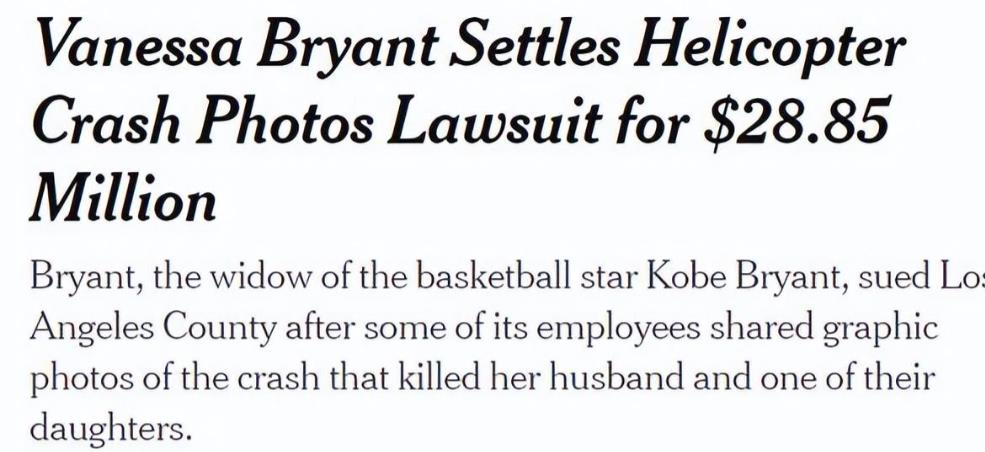Click the Crash Photos words in headline
Image resolution: width=985 pixels, height=452 pixels.
click(202, 121)
